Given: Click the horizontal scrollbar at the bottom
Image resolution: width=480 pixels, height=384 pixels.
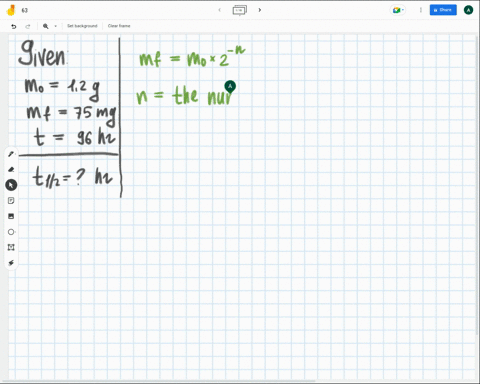Looking at the screenshot, I should [x=158, y=381].
